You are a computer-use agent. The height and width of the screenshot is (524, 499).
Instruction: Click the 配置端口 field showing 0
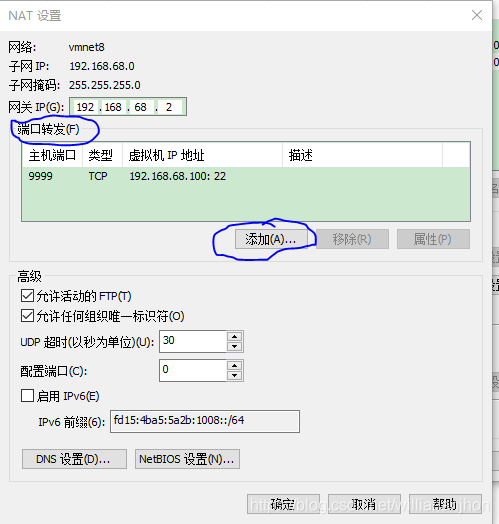coord(193,370)
